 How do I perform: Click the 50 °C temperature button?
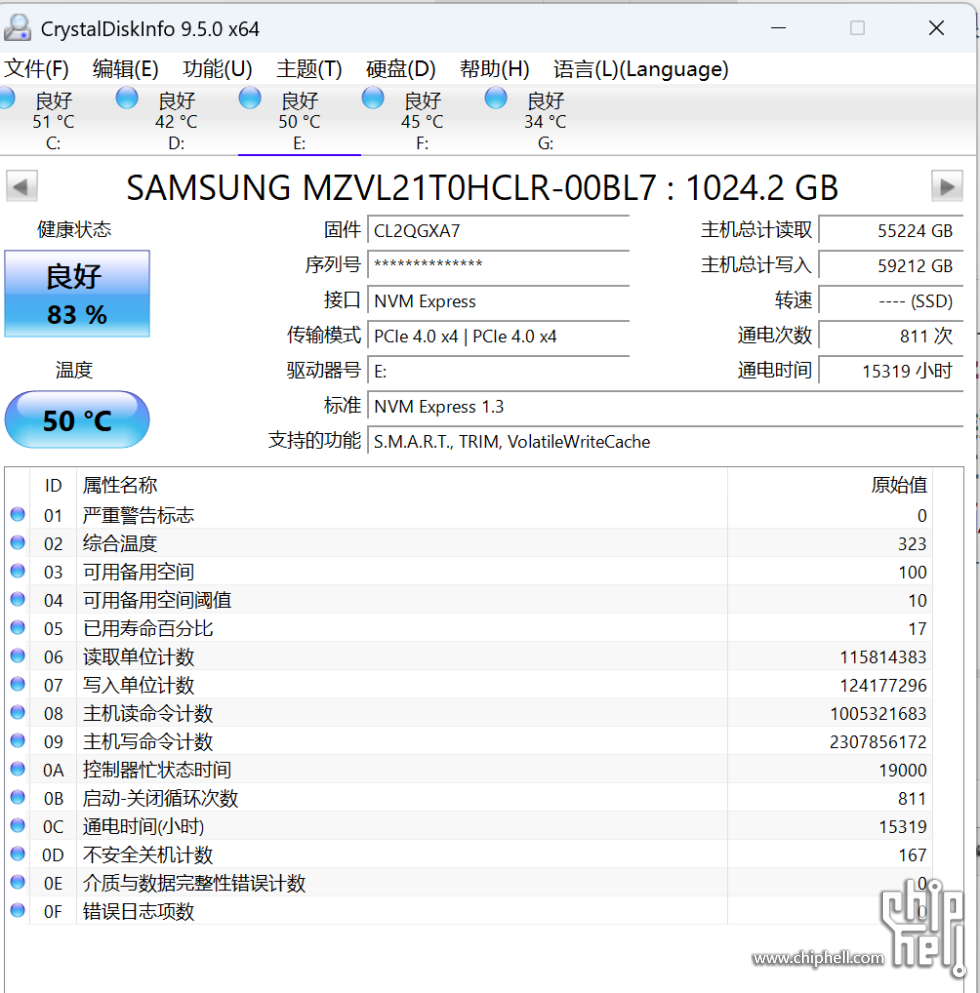77,420
